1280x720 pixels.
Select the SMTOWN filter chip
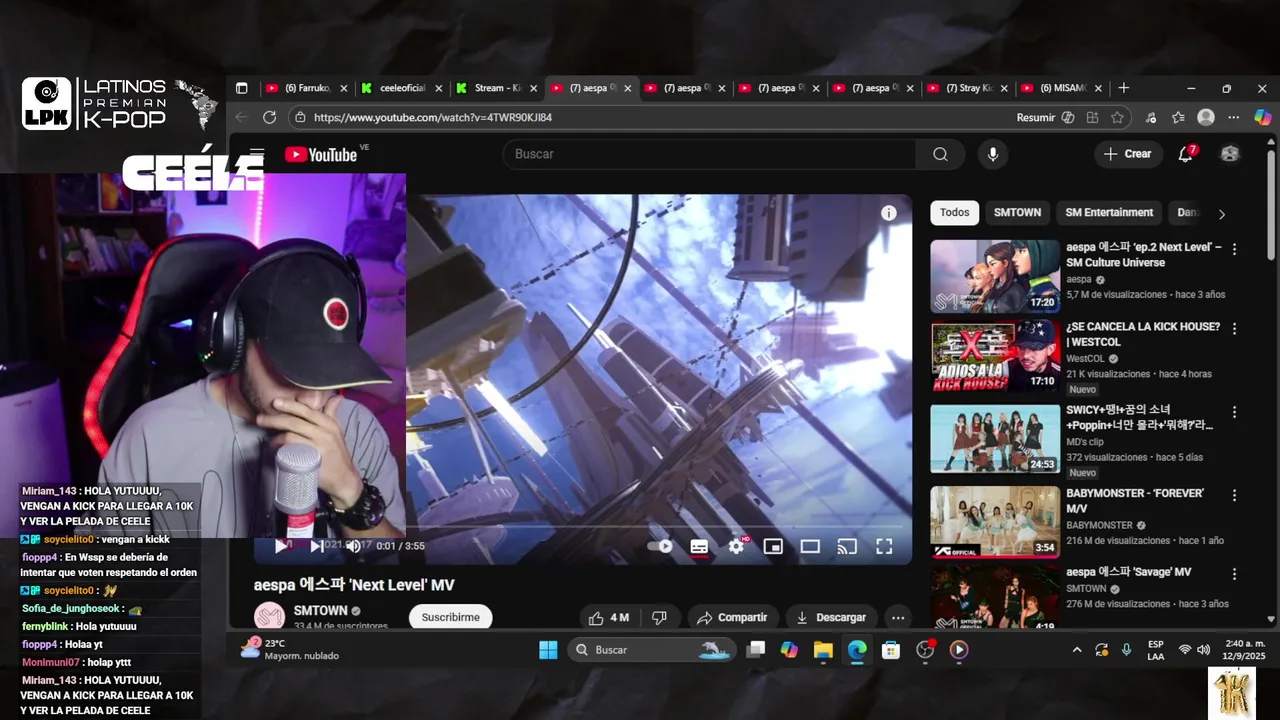click(1017, 212)
